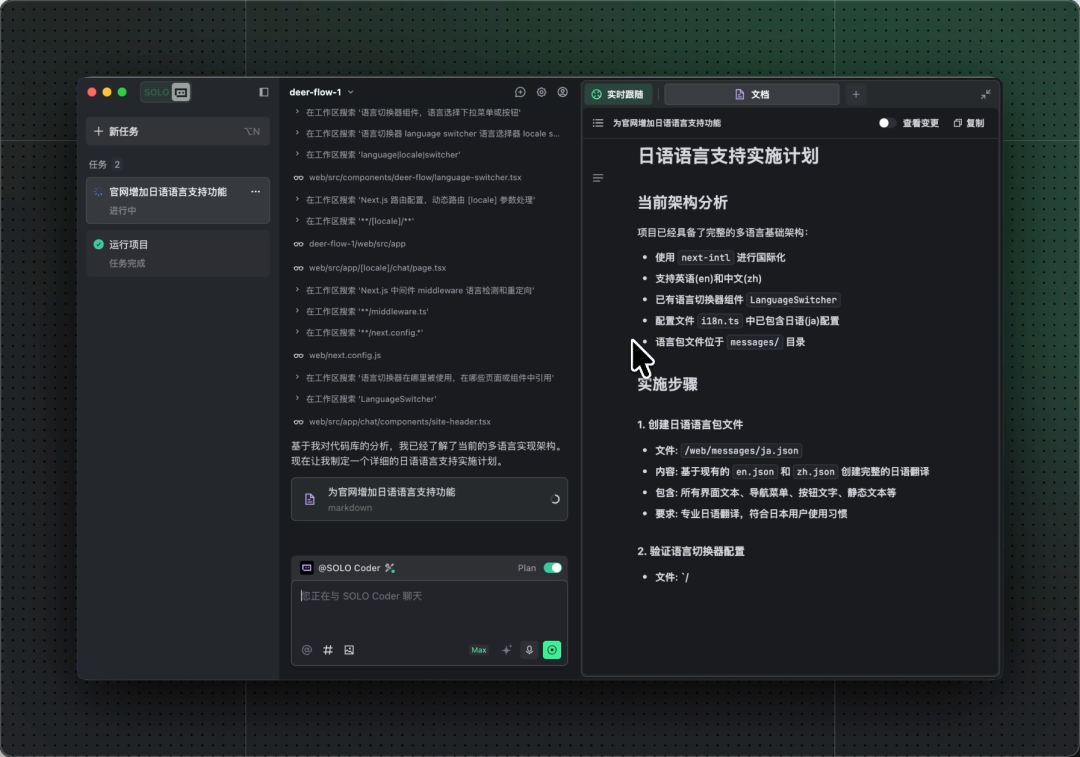Select the 文档 tab
The image size is (1080, 757).
tap(752, 94)
